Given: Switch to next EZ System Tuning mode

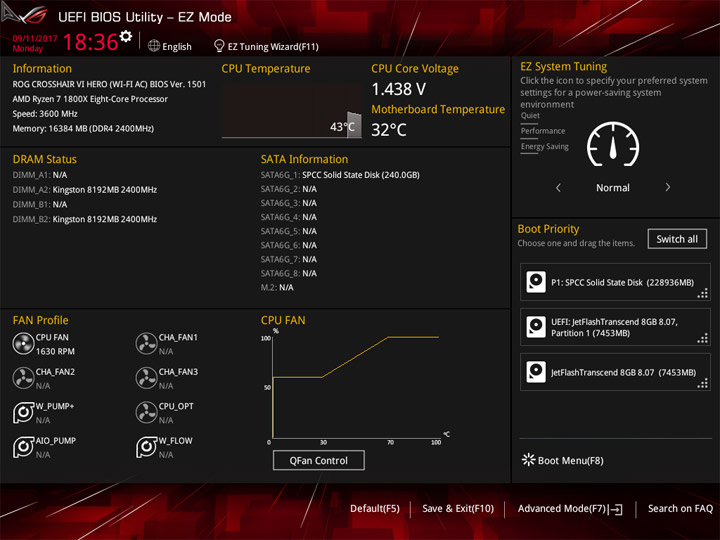Looking at the screenshot, I should coord(668,187).
